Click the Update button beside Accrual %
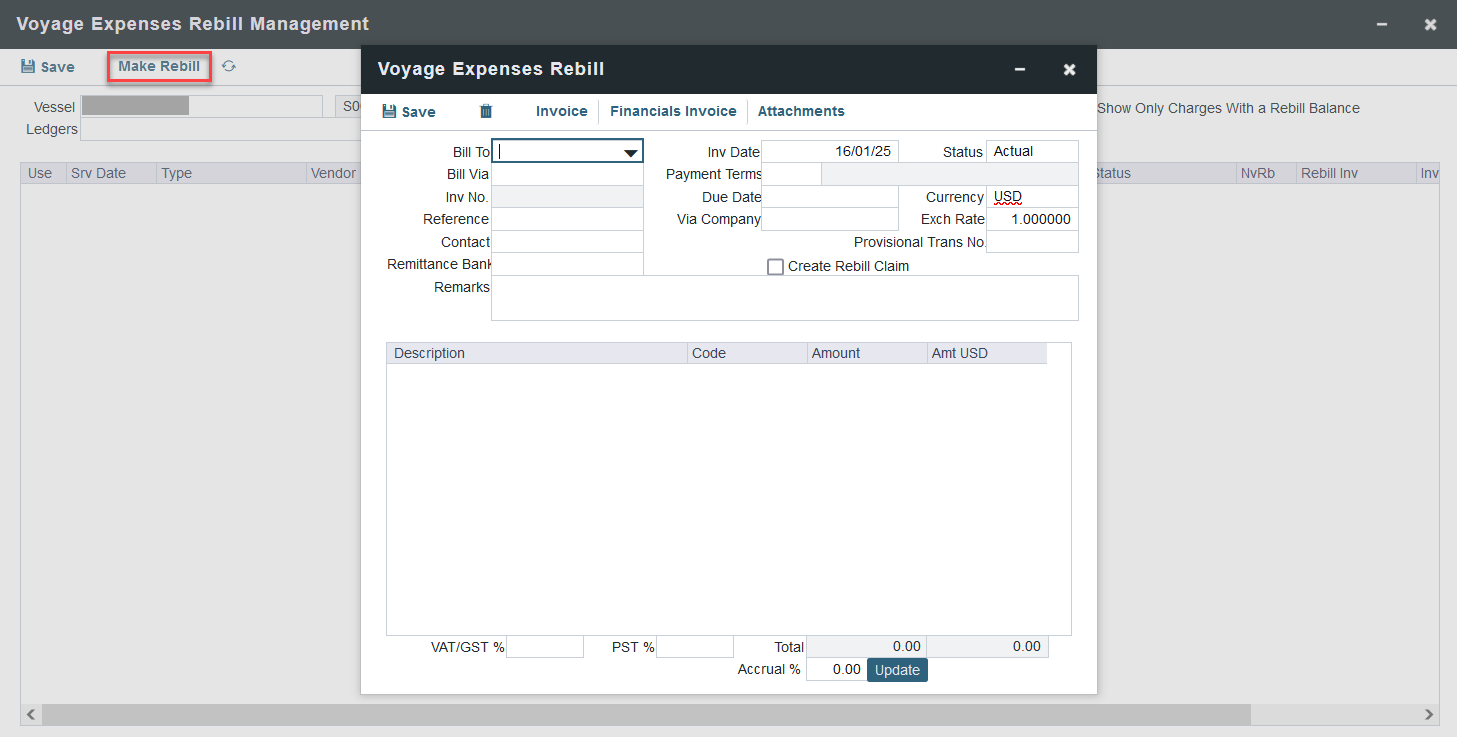1457x737 pixels. 896,670
